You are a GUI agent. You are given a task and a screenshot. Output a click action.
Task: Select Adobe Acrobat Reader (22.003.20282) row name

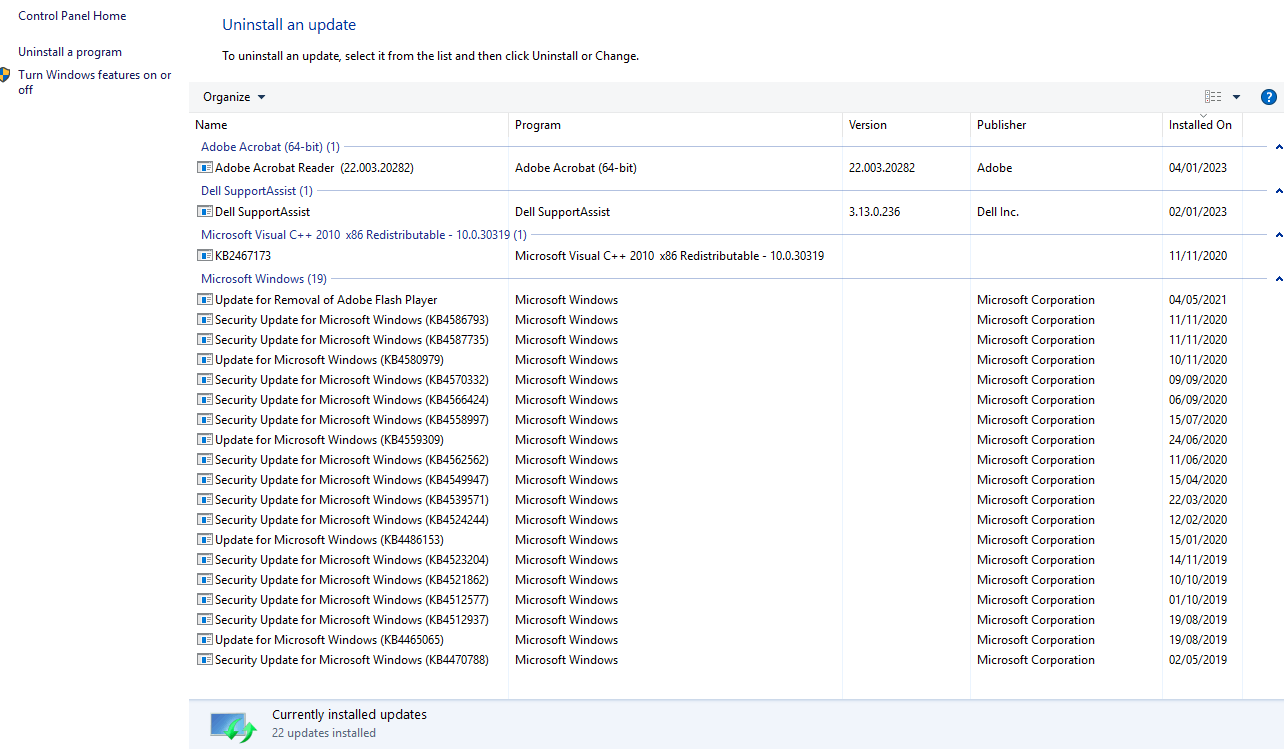click(x=314, y=168)
